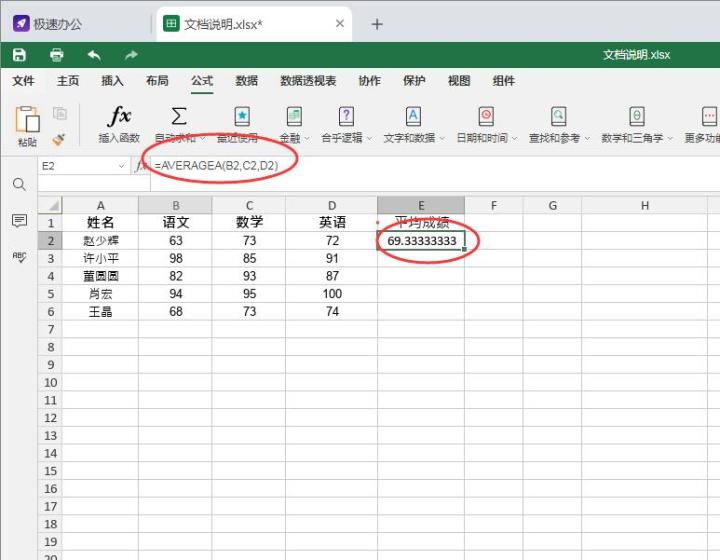Viewport: 720px width, 560px height.
Task: Expand the 合乎逻辑 dropdown arrow
Action: pyautogui.click(x=369, y=138)
